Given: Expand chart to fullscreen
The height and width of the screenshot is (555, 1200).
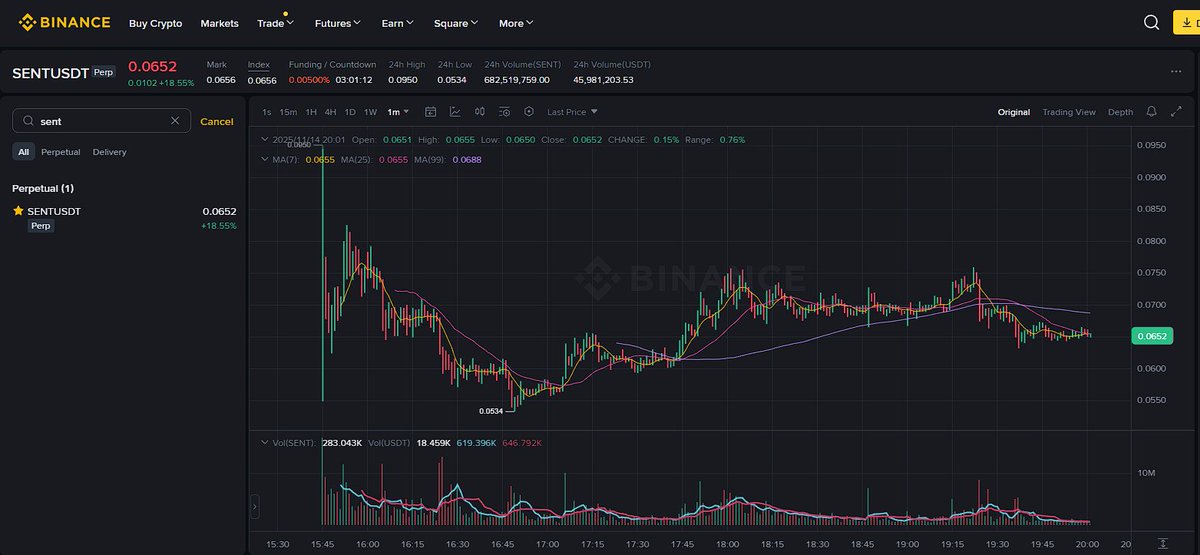Looking at the screenshot, I should (x=1178, y=112).
